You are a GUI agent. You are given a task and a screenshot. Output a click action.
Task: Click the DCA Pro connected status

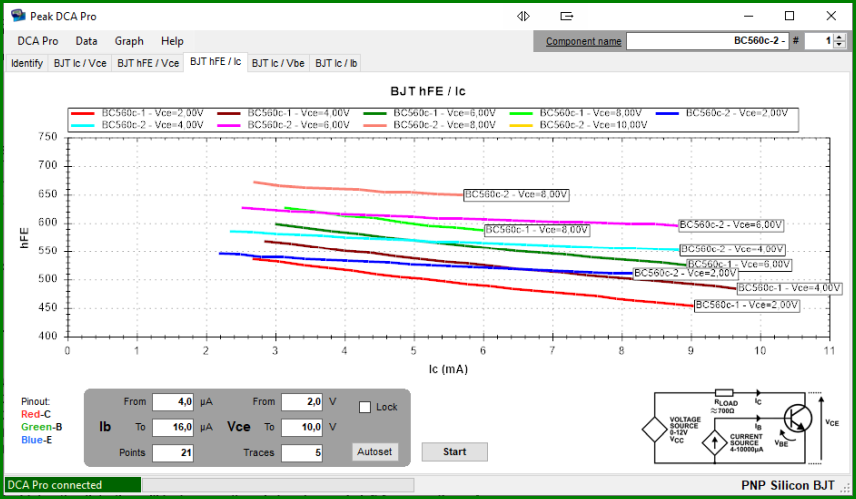click(73, 485)
